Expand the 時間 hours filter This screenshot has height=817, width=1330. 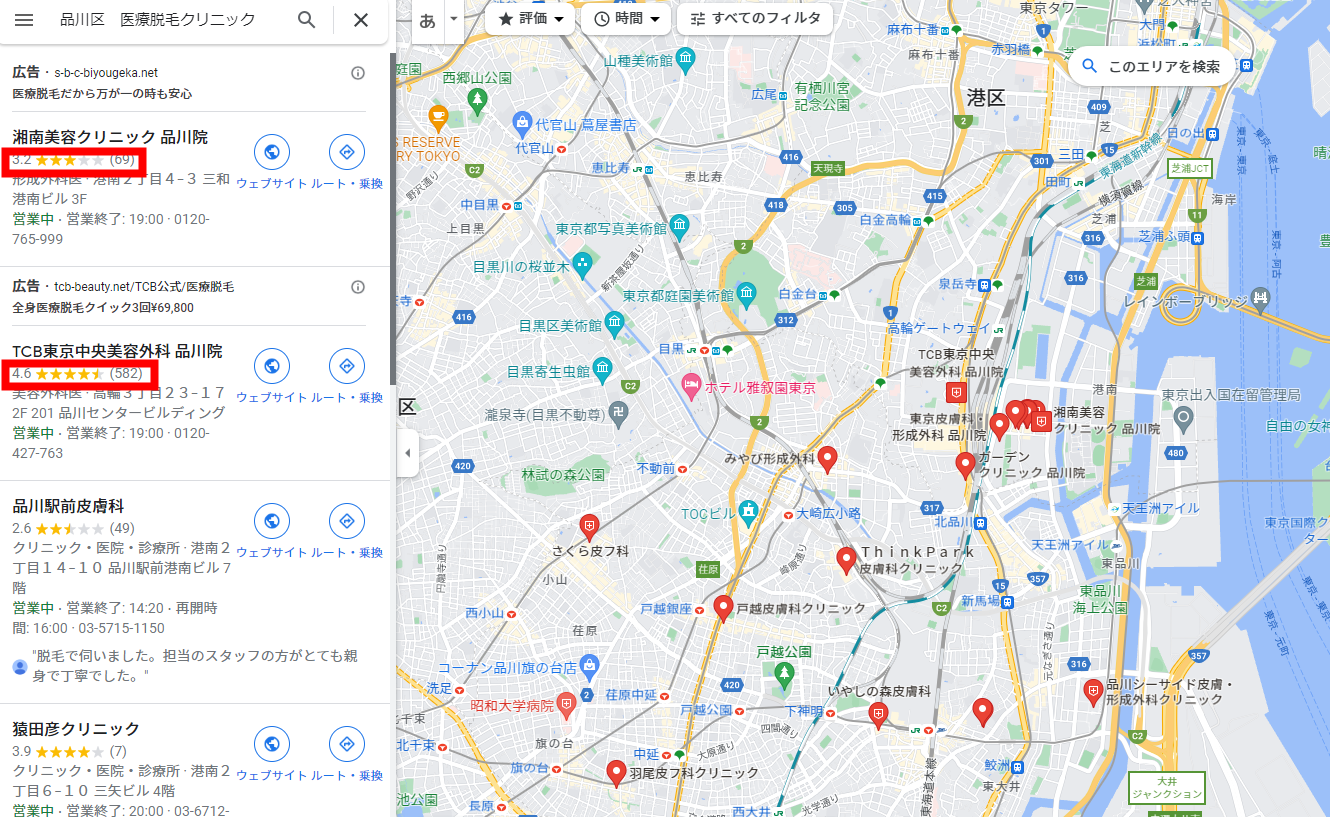(x=626, y=19)
